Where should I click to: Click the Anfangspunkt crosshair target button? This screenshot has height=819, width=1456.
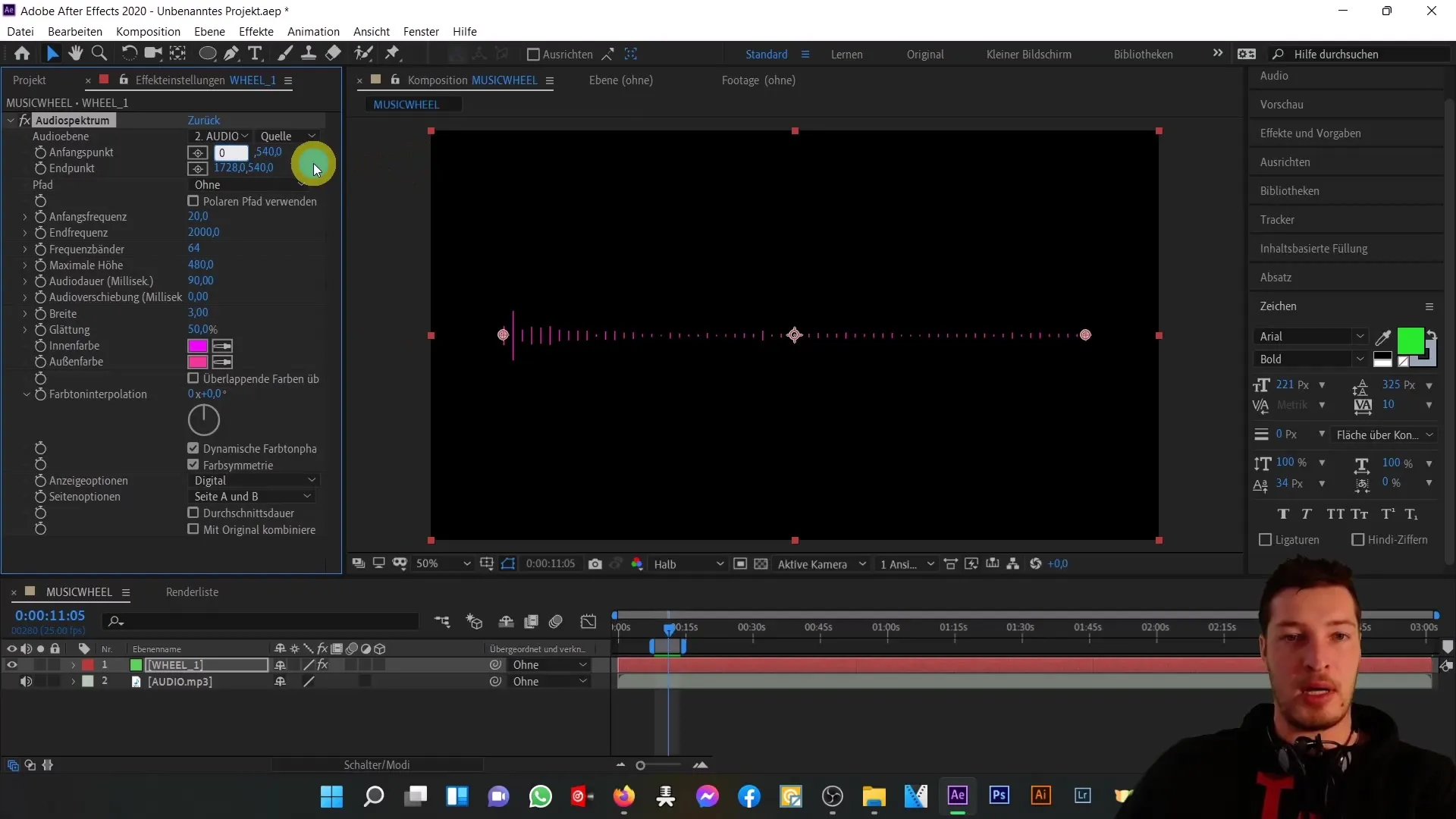[x=197, y=152]
